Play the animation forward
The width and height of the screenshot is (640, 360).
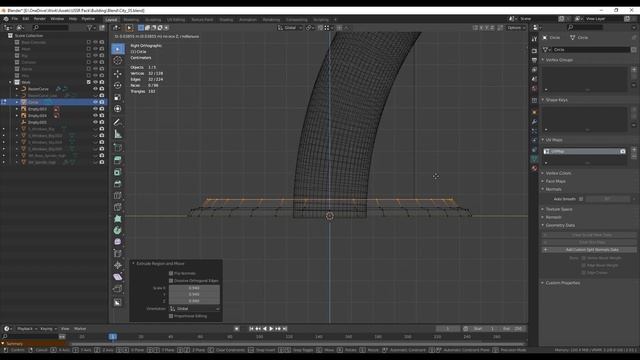(271, 329)
